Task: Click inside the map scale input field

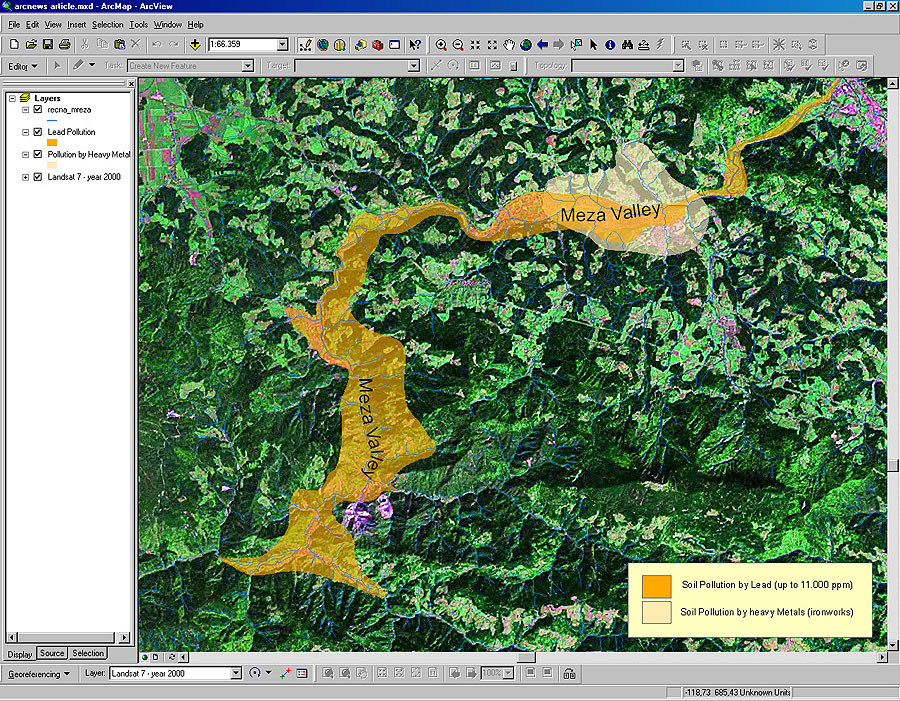Action: pos(242,44)
